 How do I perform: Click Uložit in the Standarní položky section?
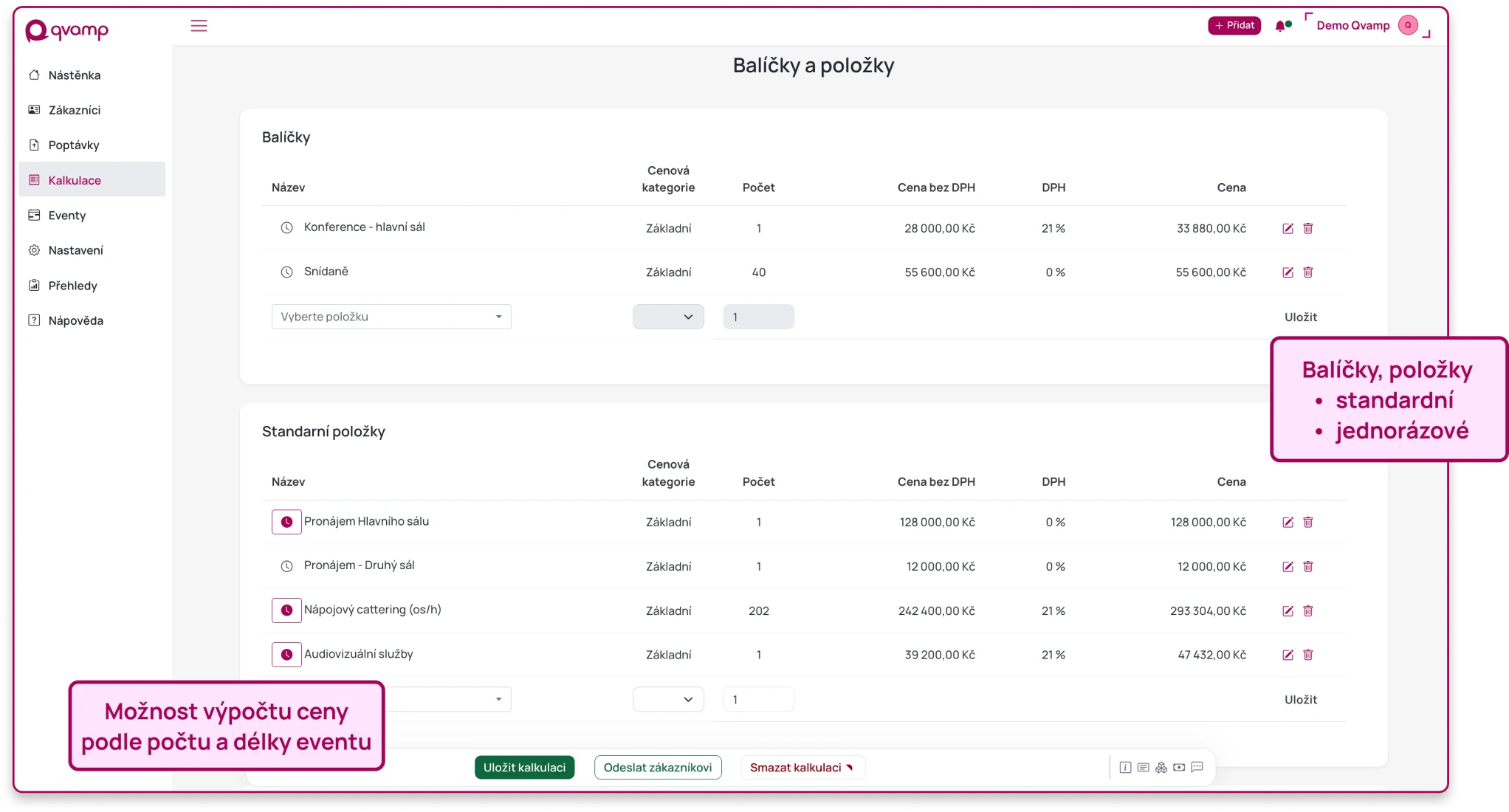pyautogui.click(x=1301, y=699)
